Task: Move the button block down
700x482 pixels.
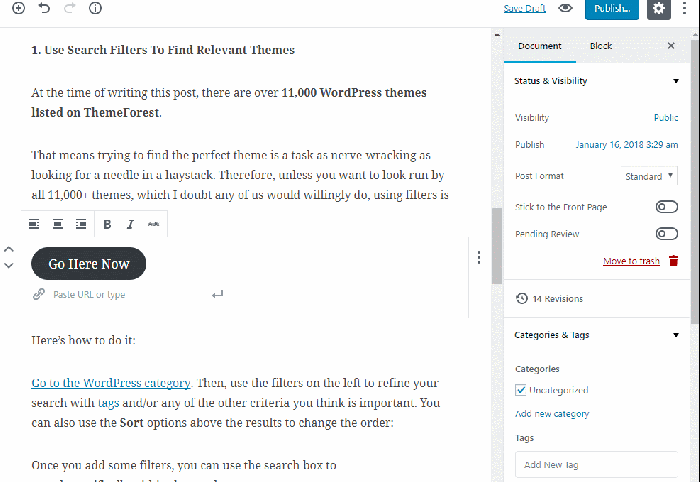Action: tap(9, 265)
